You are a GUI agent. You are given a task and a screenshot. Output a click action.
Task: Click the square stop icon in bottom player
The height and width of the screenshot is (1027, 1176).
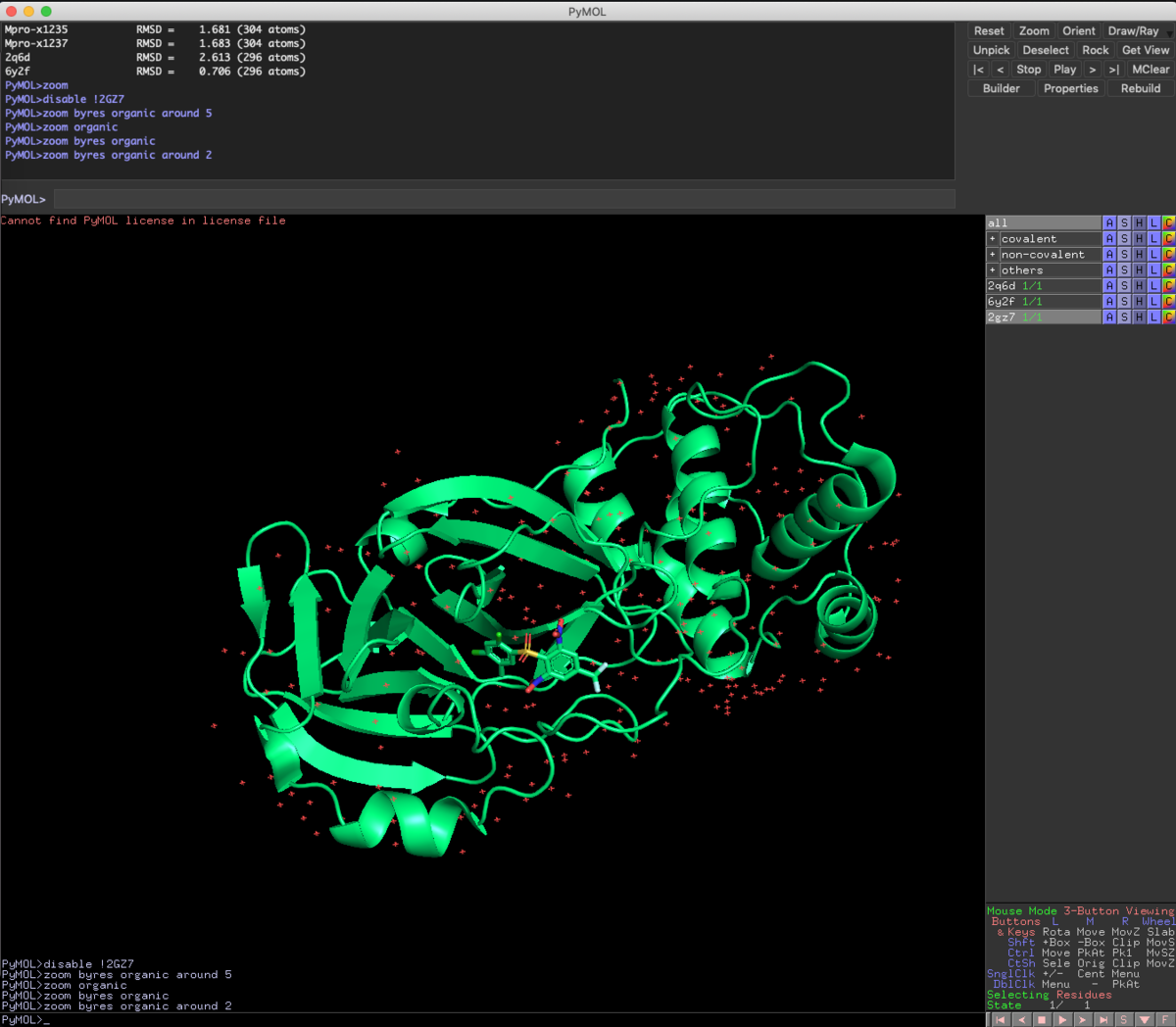(x=1042, y=1020)
